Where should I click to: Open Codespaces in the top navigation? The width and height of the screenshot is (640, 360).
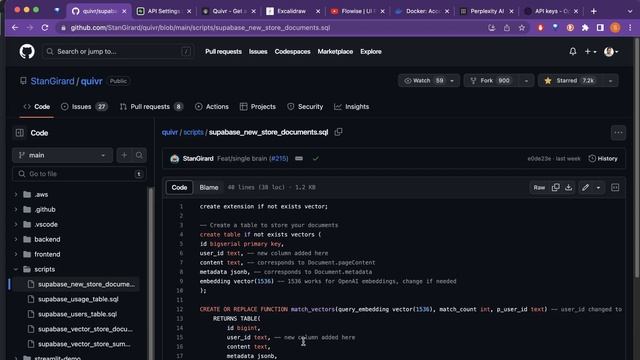point(292,51)
